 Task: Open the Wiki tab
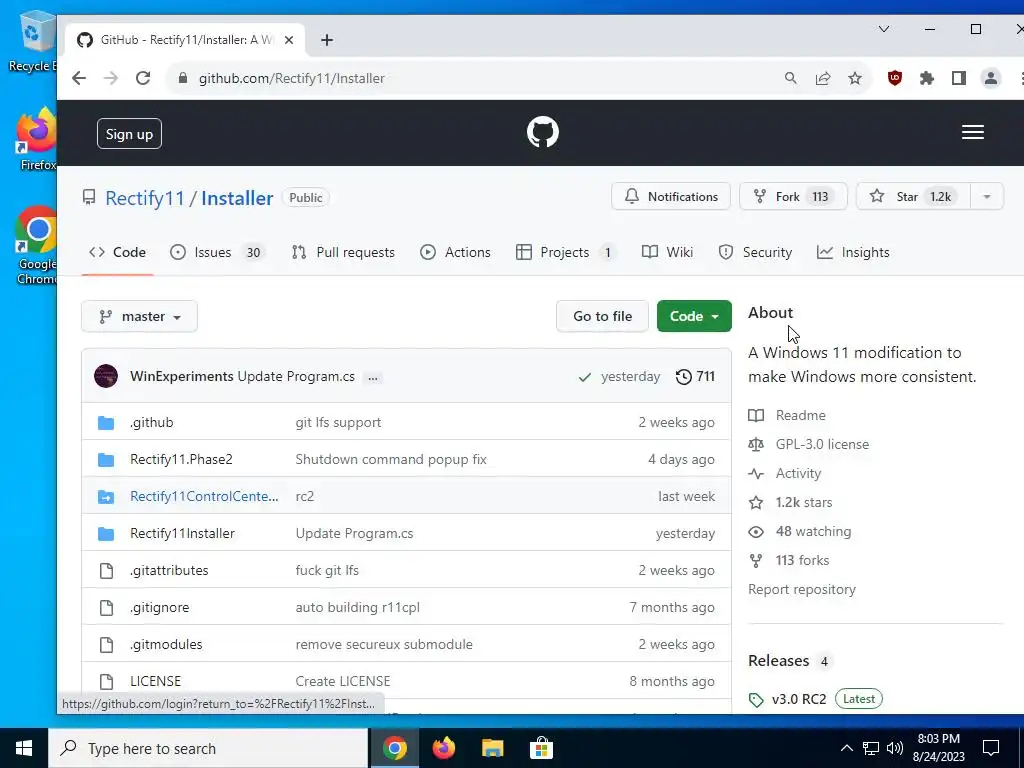pyautogui.click(x=667, y=252)
